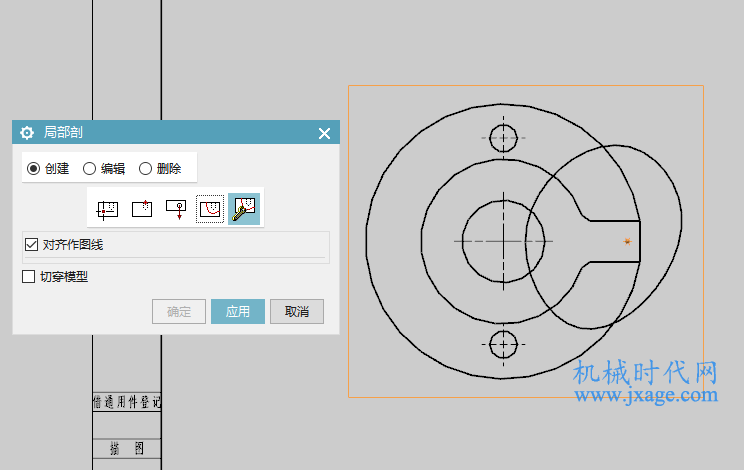Select the Edit (编辑) radio button
Screen dimensions: 744x470
pos(89,168)
